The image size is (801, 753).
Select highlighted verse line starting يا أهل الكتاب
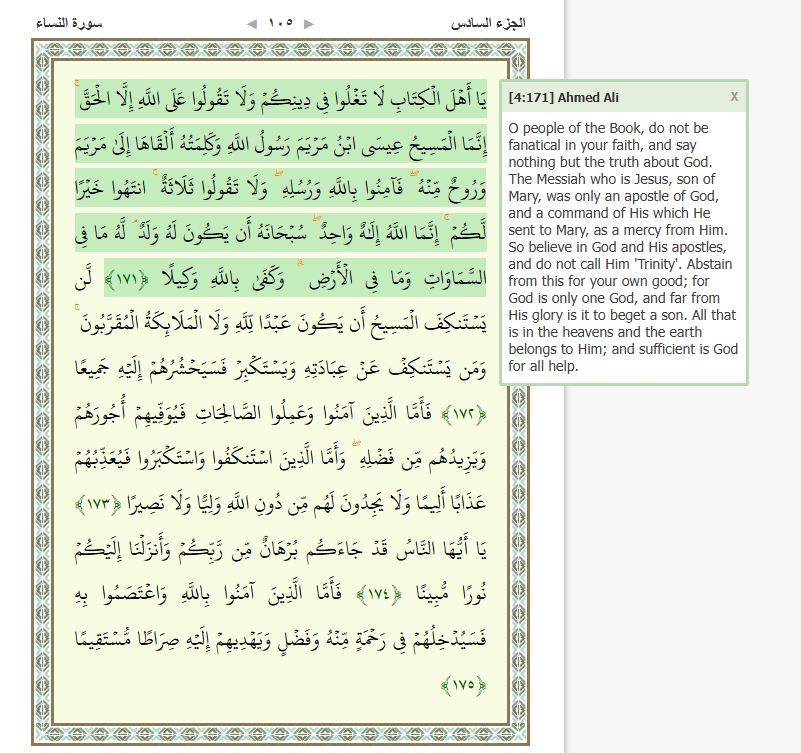click(x=281, y=99)
